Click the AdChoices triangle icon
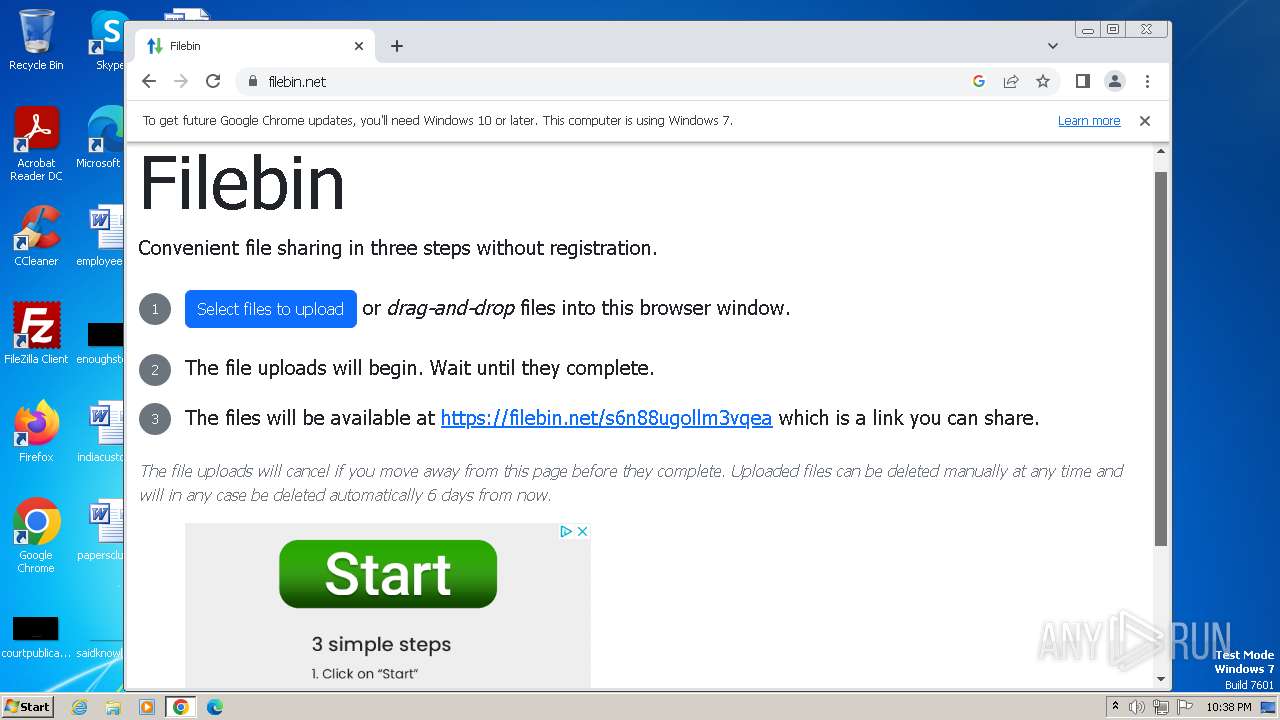 point(566,531)
